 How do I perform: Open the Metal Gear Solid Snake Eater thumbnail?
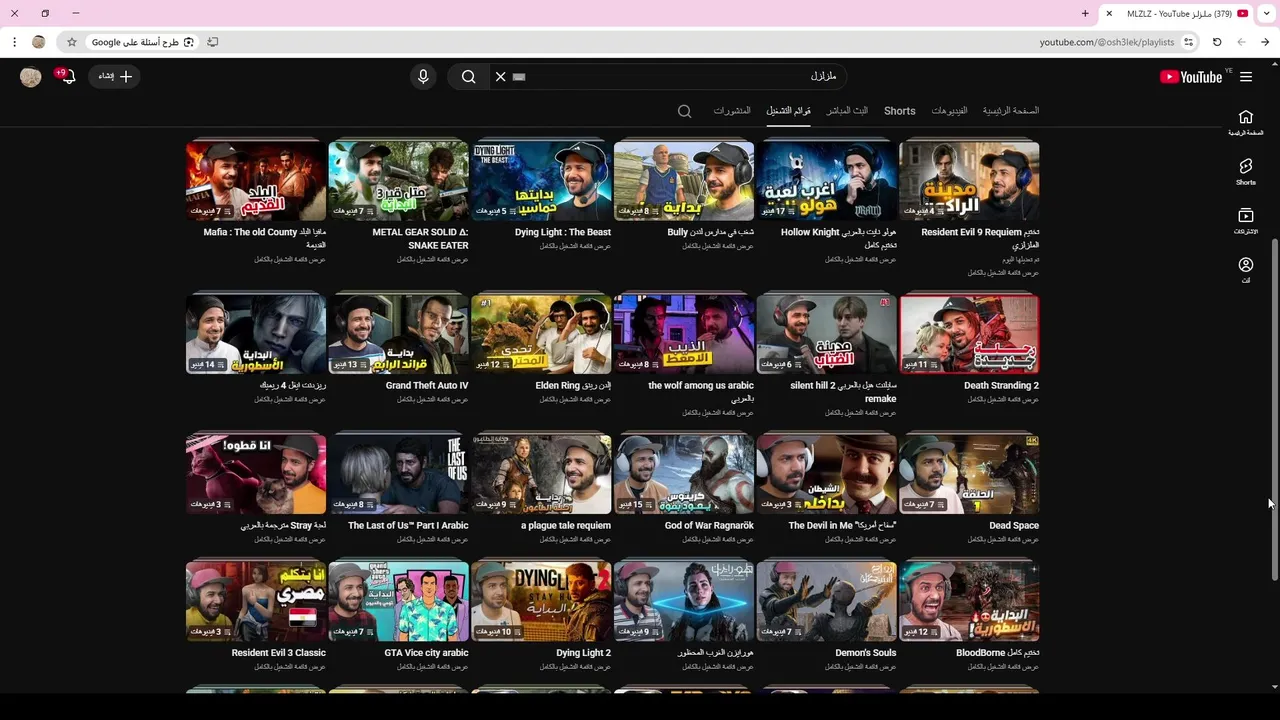point(398,181)
